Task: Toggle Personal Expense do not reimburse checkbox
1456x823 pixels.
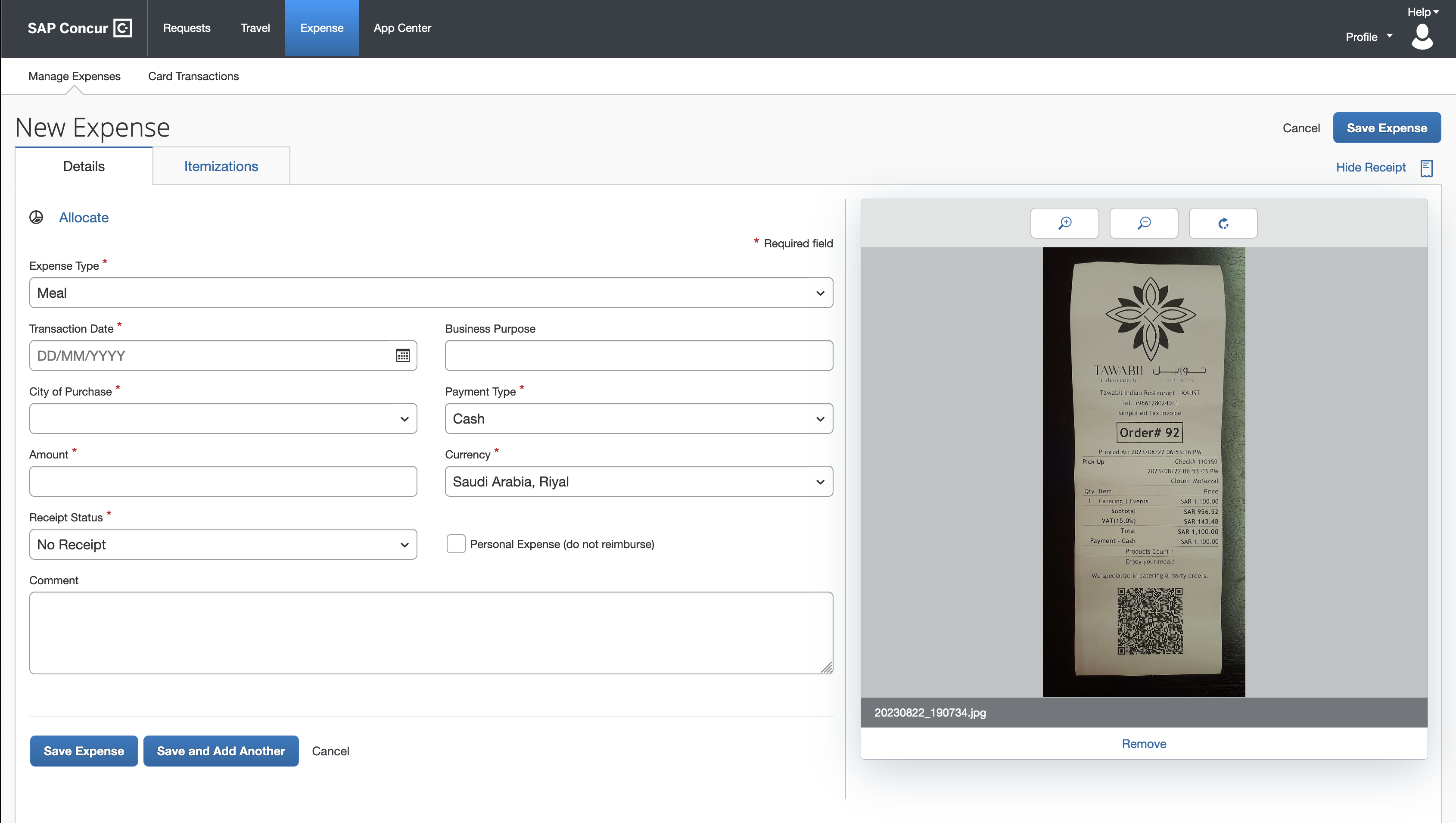Action: click(x=455, y=544)
